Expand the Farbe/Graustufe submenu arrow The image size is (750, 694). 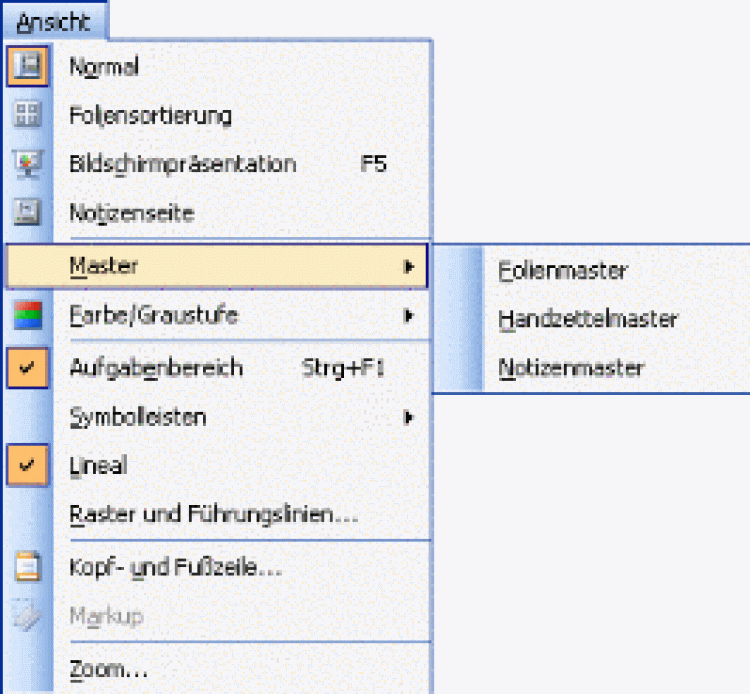(408, 316)
